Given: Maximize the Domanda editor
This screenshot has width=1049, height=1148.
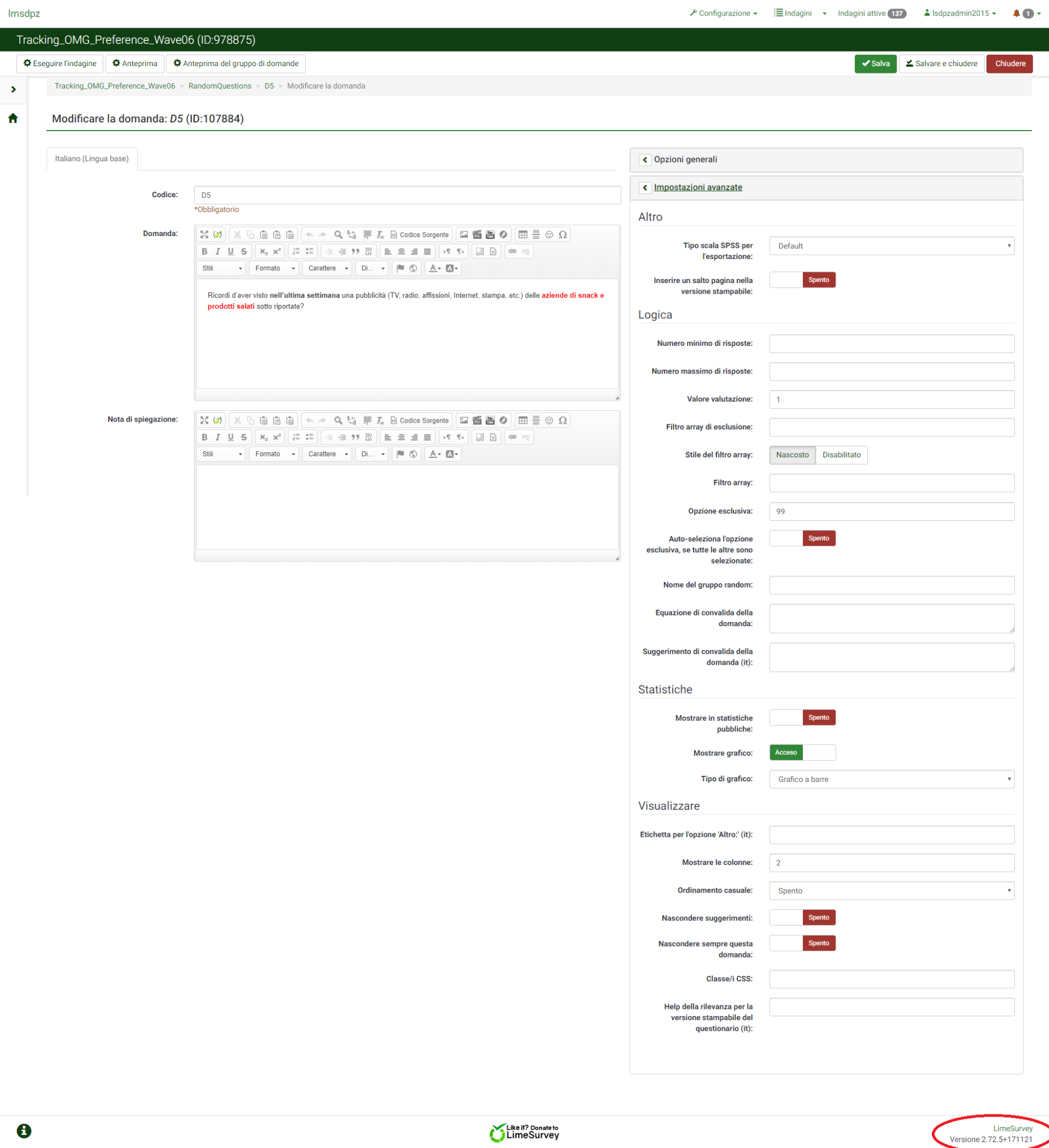Looking at the screenshot, I should [205, 235].
